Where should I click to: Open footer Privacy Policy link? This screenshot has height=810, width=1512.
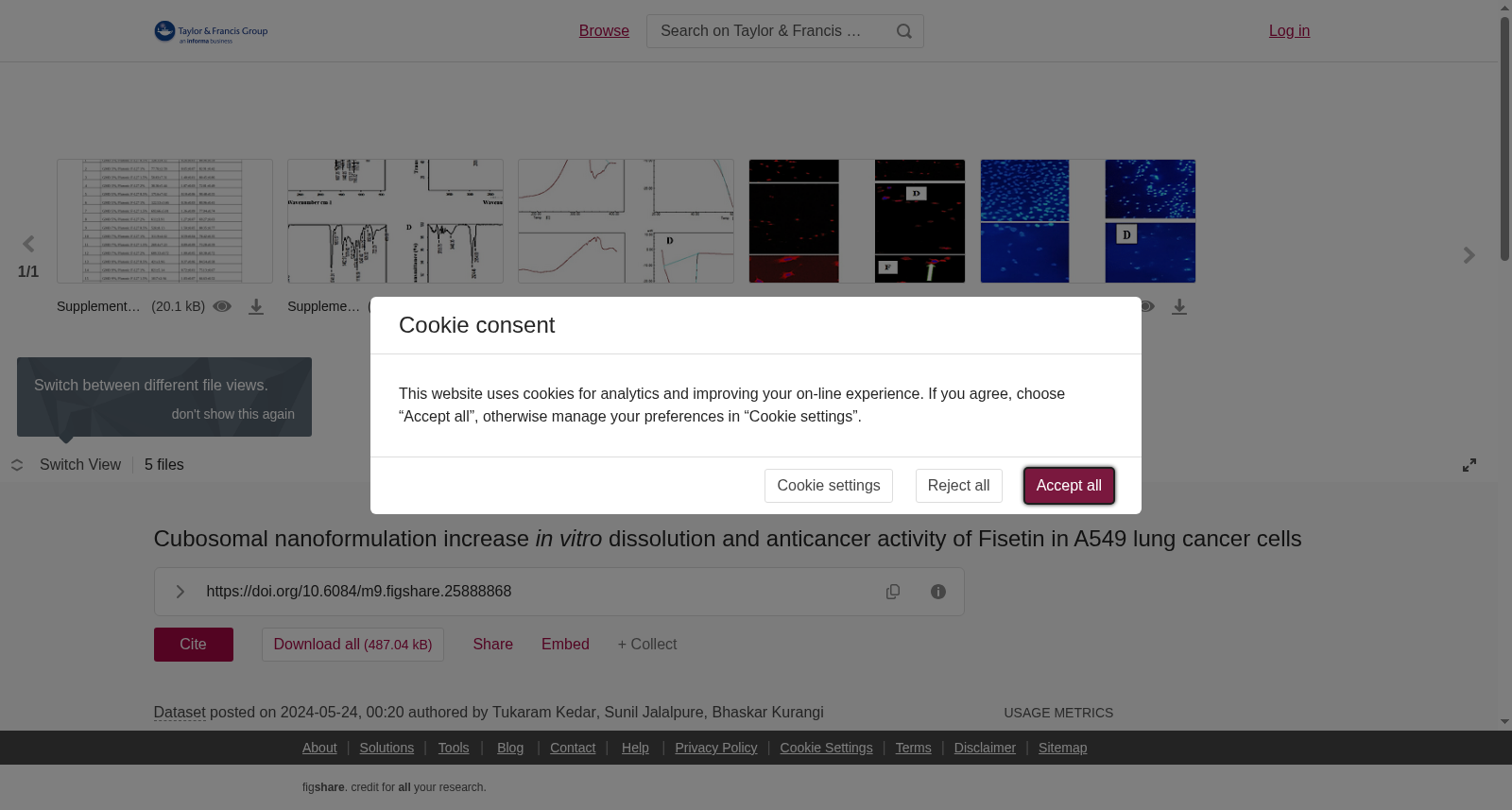(x=716, y=748)
